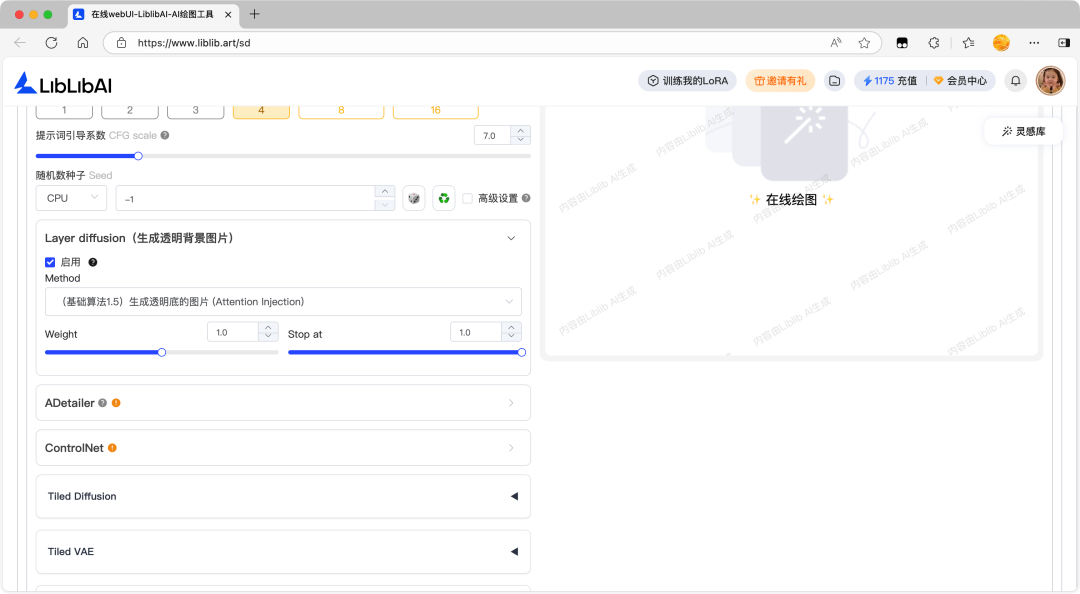This screenshot has height=594, width=1080.
Task: Select batch option 2
Action: (x=129, y=110)
